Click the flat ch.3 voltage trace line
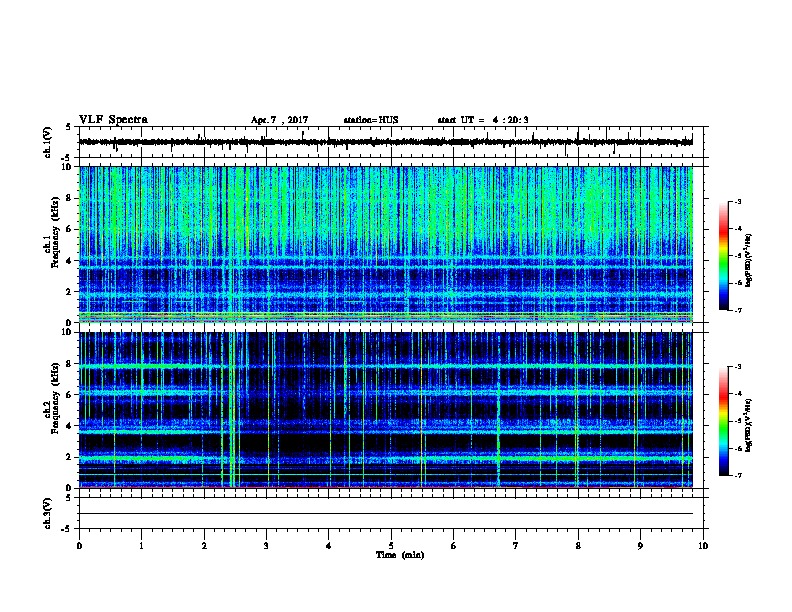Screen dimensions: 792x612 pyautogui.click(x=386, y=514)
